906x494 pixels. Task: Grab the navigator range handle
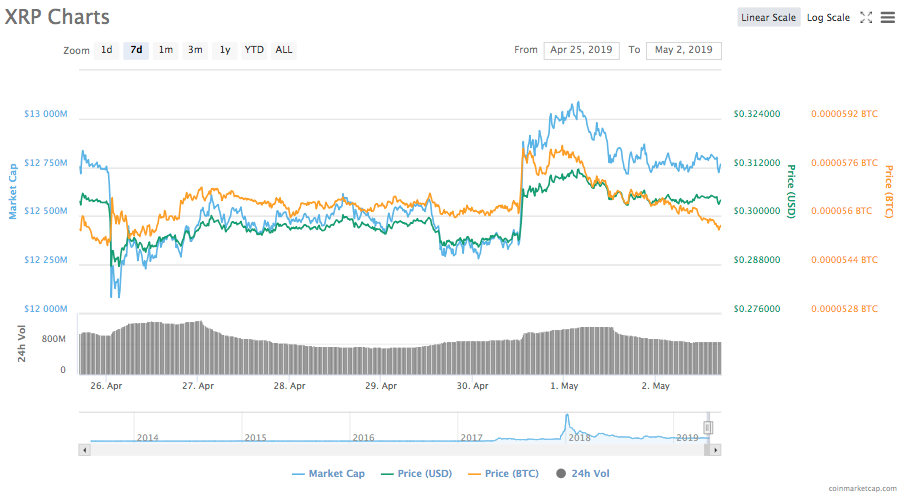click(x=708, y=428)
